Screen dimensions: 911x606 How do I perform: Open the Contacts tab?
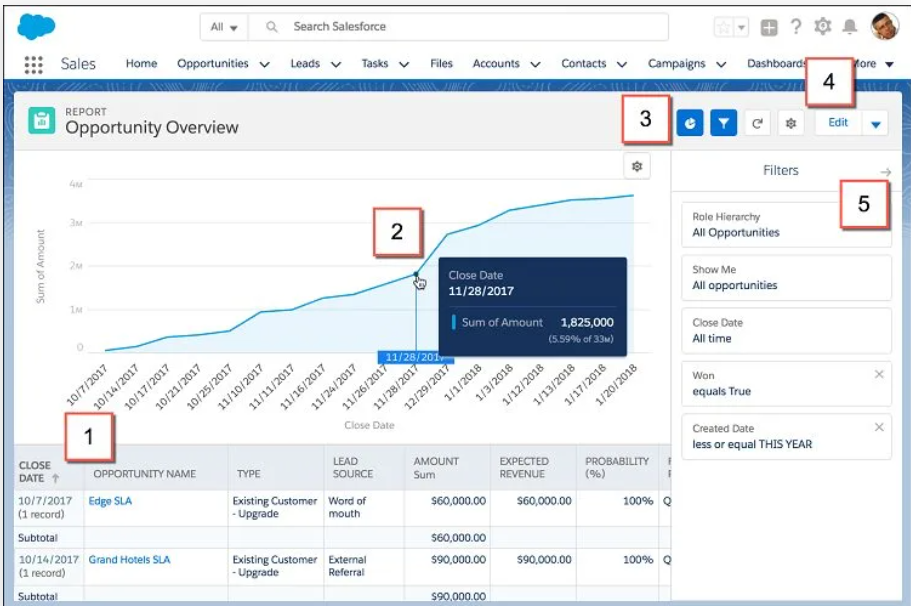[583, 63]
